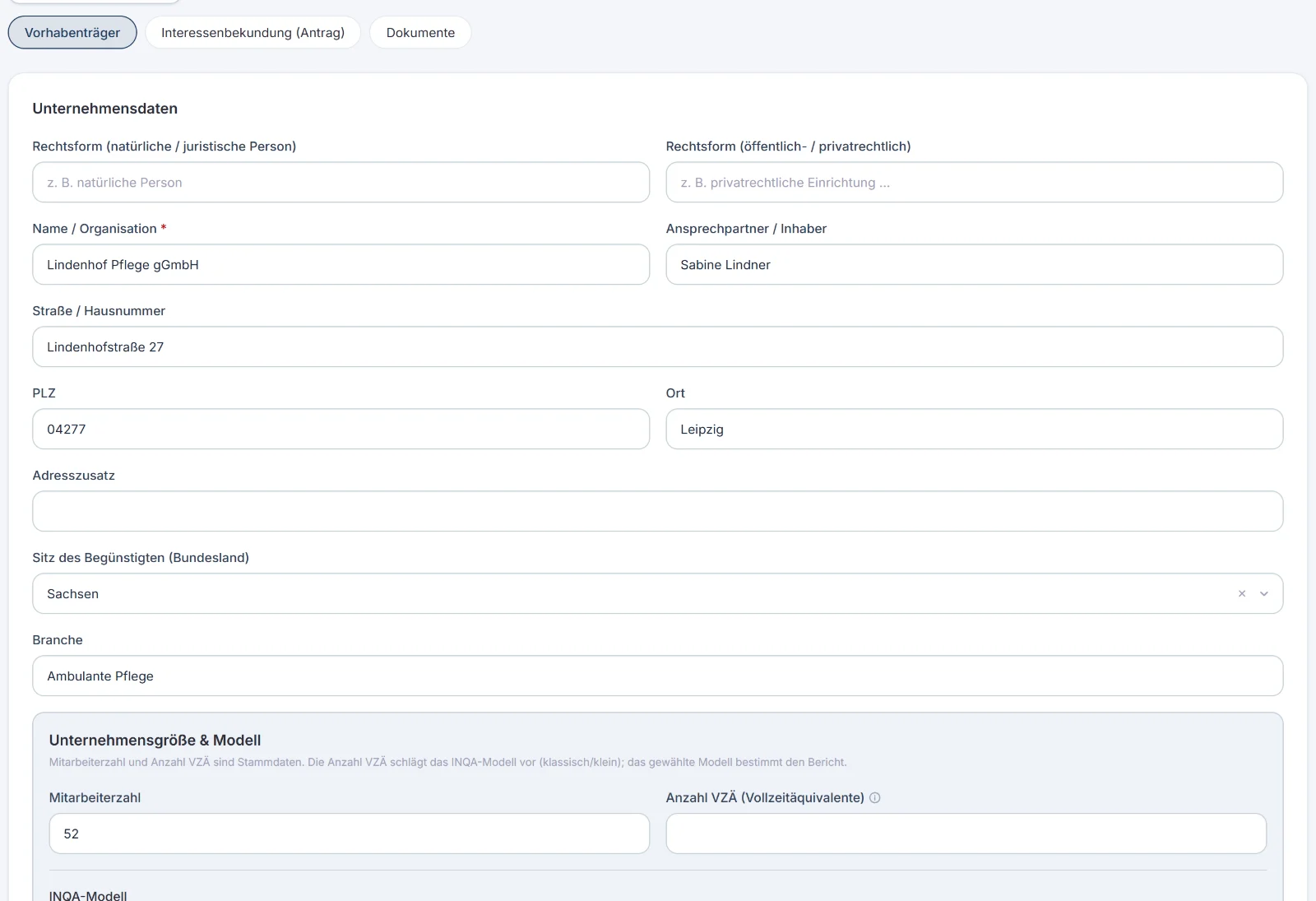Viewport: 1316px width, 901px height.
Task: Go to the Dokumente tab
Action: 420,32
